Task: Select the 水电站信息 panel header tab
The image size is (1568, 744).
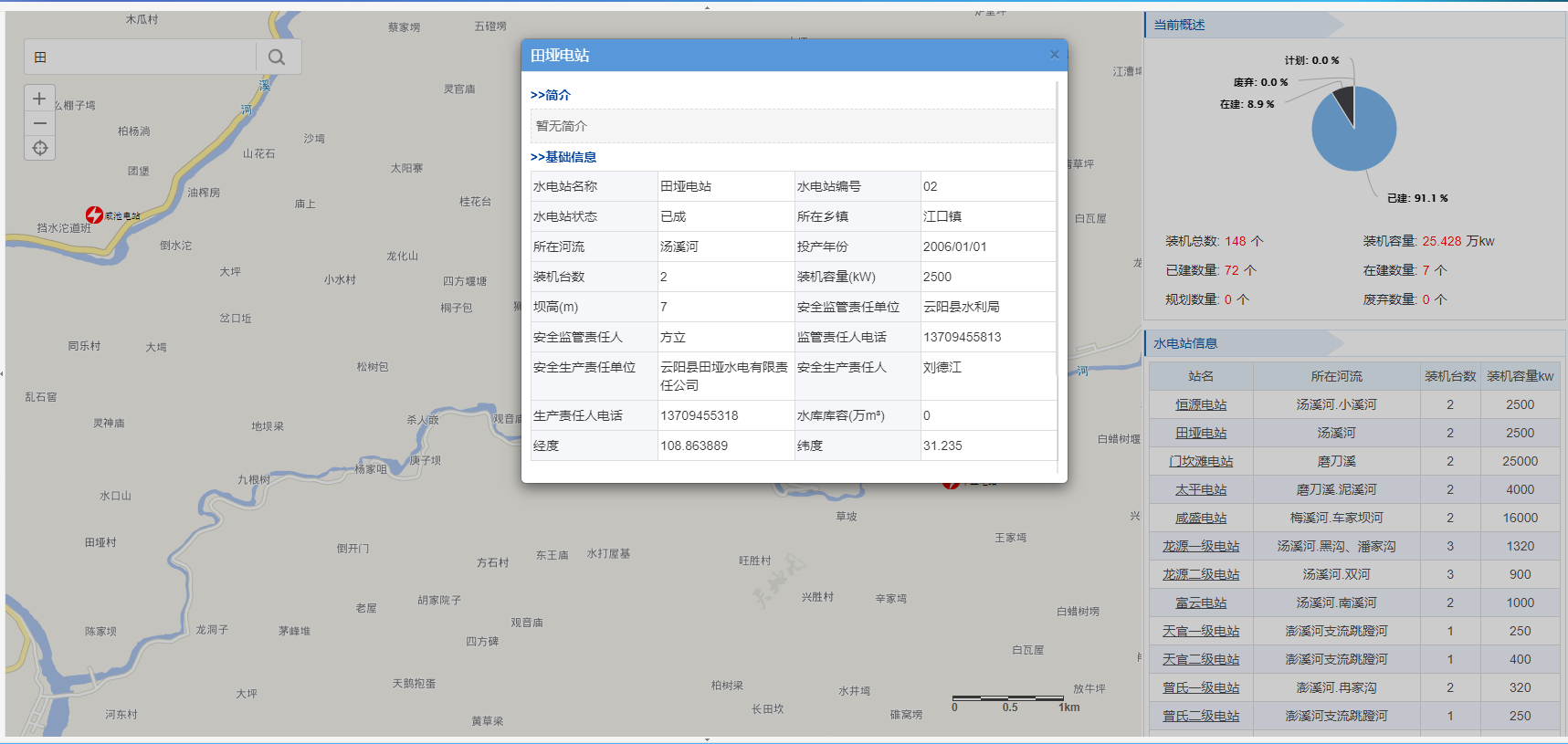Action: click(1184, 343)
